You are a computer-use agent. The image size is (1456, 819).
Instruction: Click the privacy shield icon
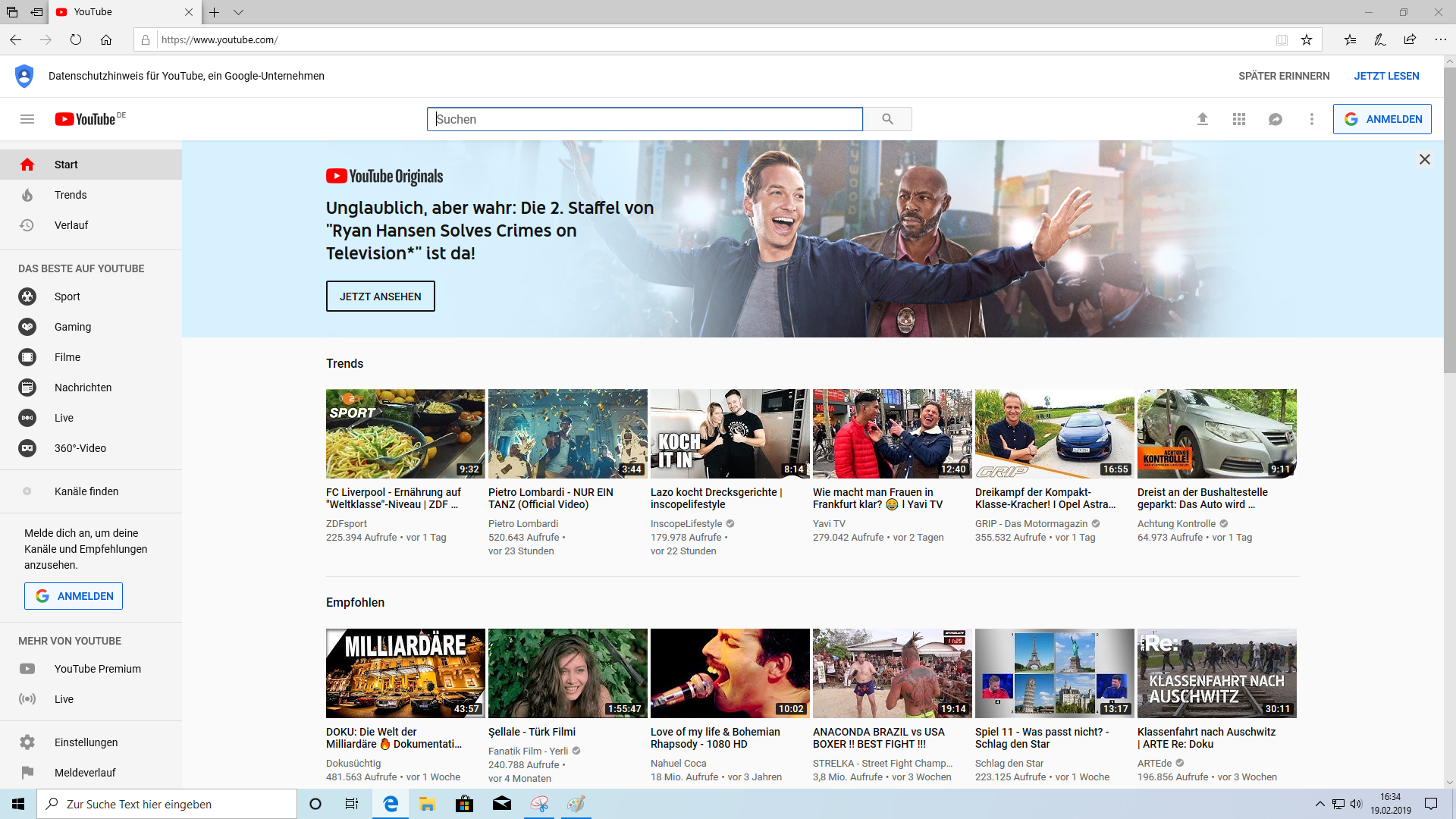[x=24, y=76]
